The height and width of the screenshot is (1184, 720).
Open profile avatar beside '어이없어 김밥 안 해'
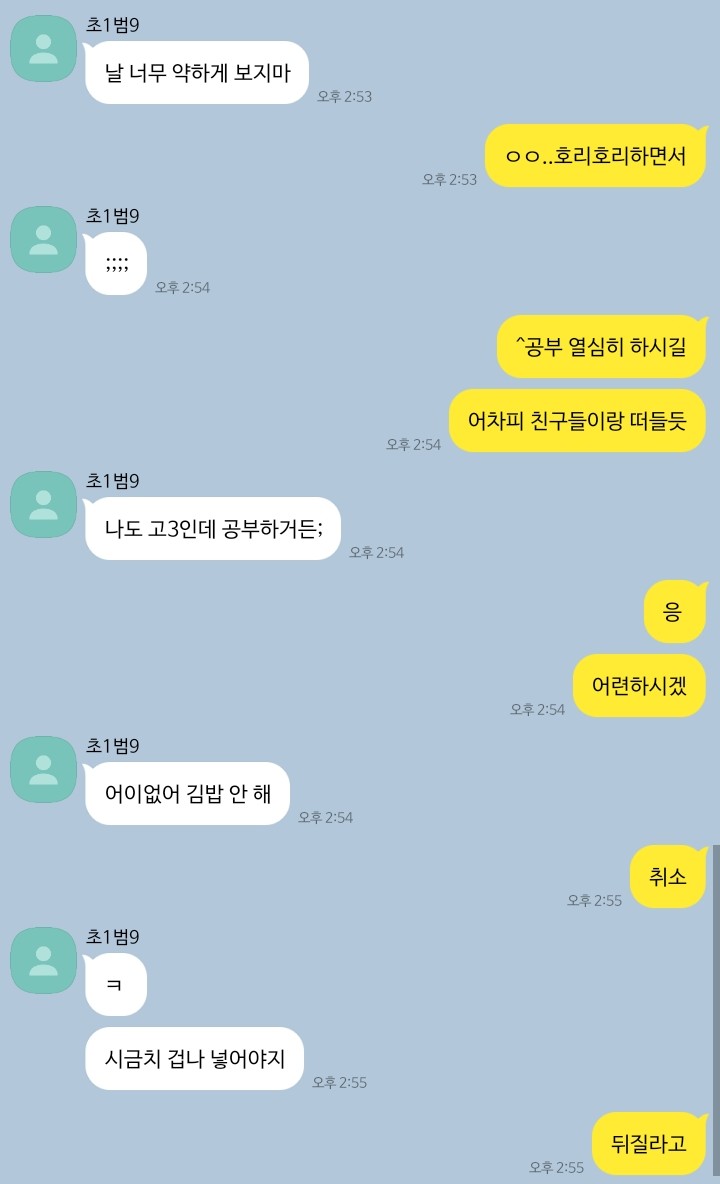(43, 769)
